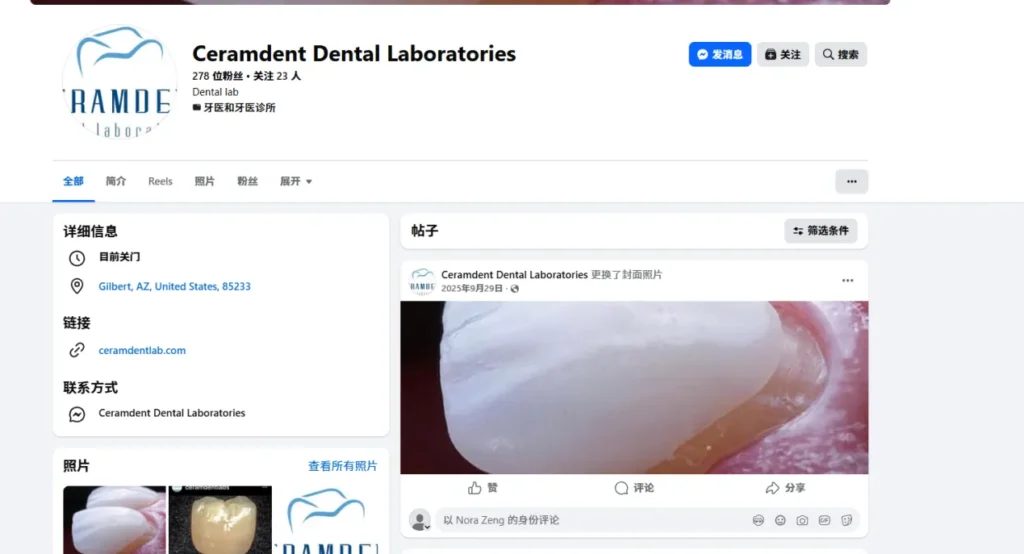Attach a photo via camera icon

(x=802, y=521)
